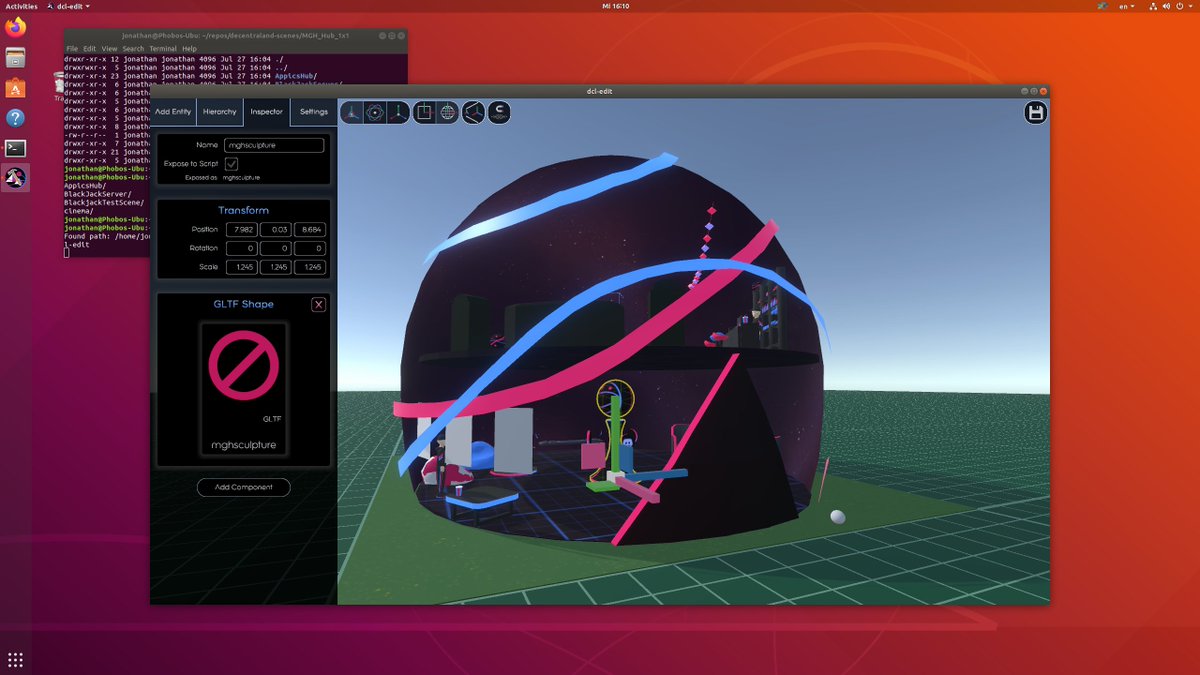Open Firefox from the Ubuntu dock
The height and width of the screenshot is (675, 1200).
click(x=15, y=27)
